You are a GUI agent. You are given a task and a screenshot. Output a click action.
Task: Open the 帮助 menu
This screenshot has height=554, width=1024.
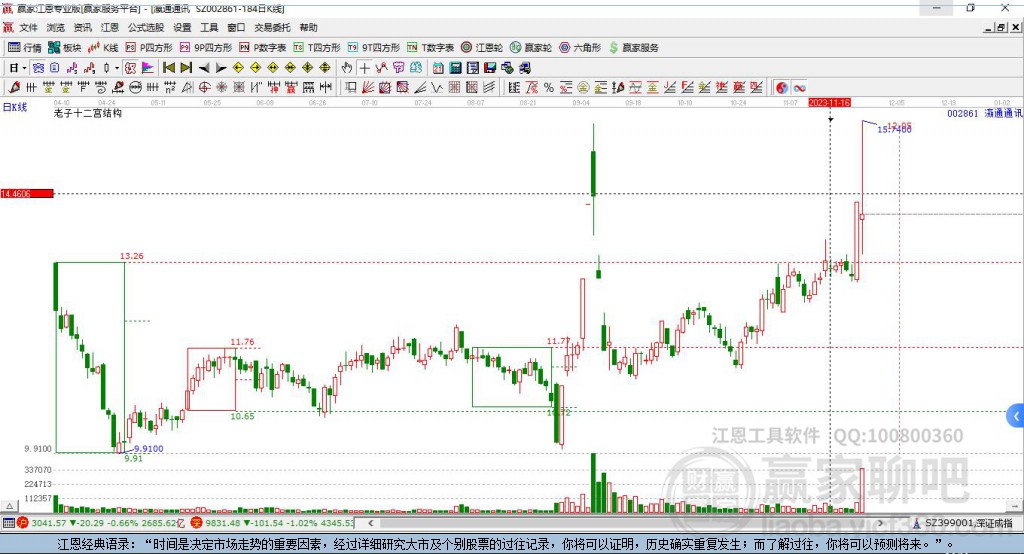tap(308, 27)
